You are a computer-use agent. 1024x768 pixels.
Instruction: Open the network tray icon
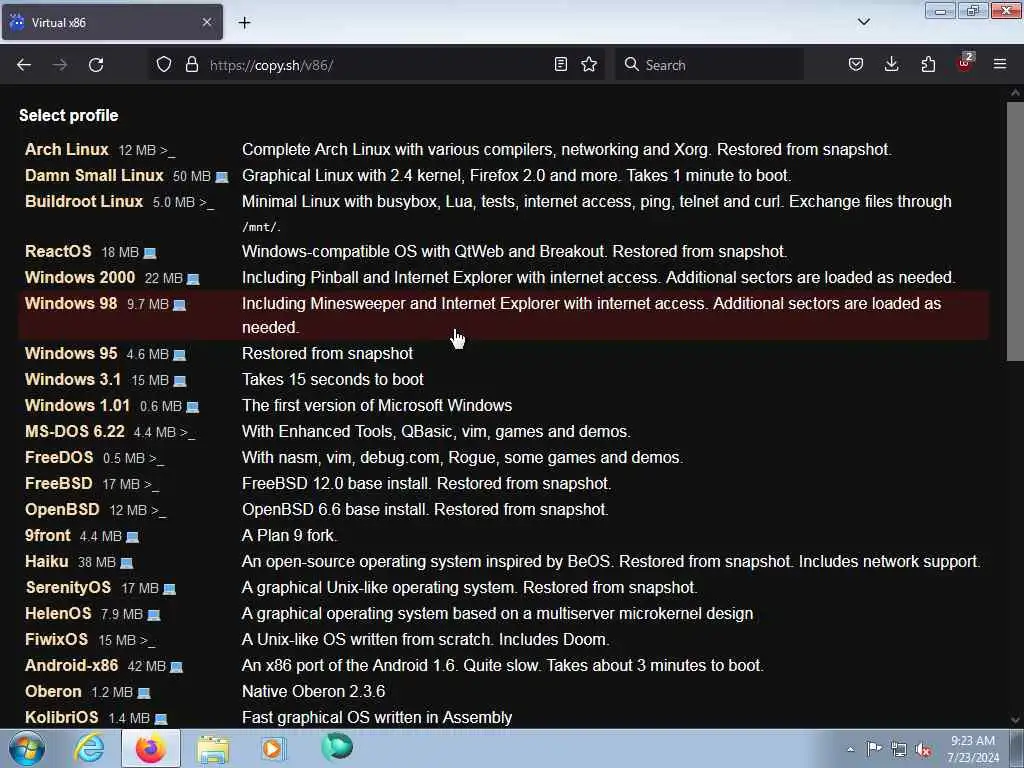tap(899, 750)
